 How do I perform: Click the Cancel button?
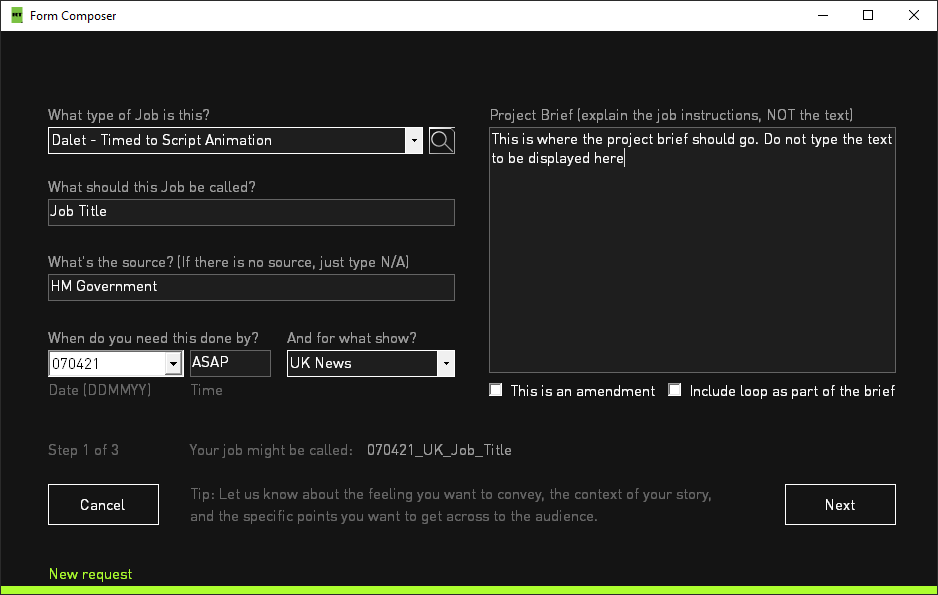coord(103,505)
